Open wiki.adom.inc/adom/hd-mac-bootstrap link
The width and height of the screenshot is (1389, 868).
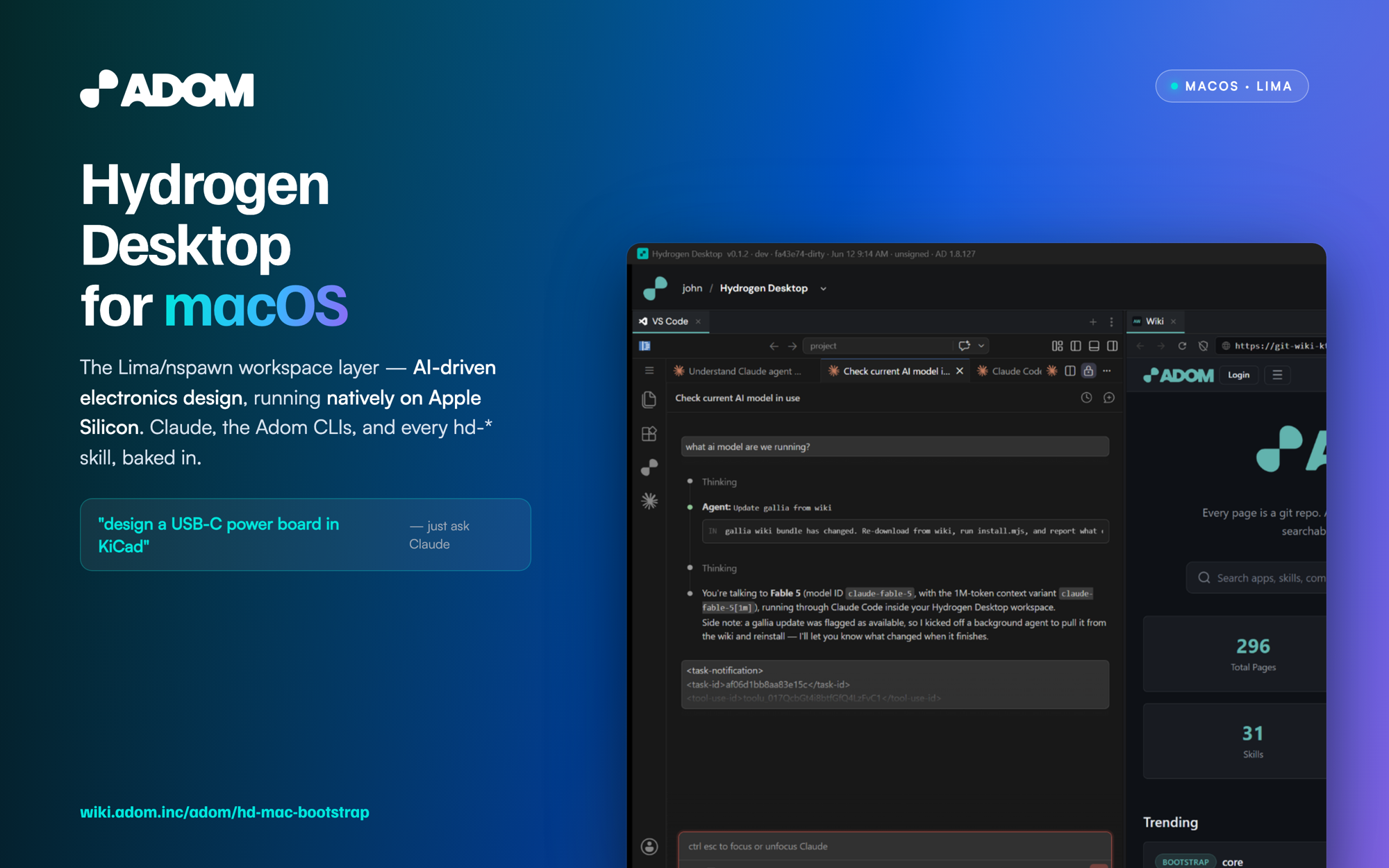point(224,812)
